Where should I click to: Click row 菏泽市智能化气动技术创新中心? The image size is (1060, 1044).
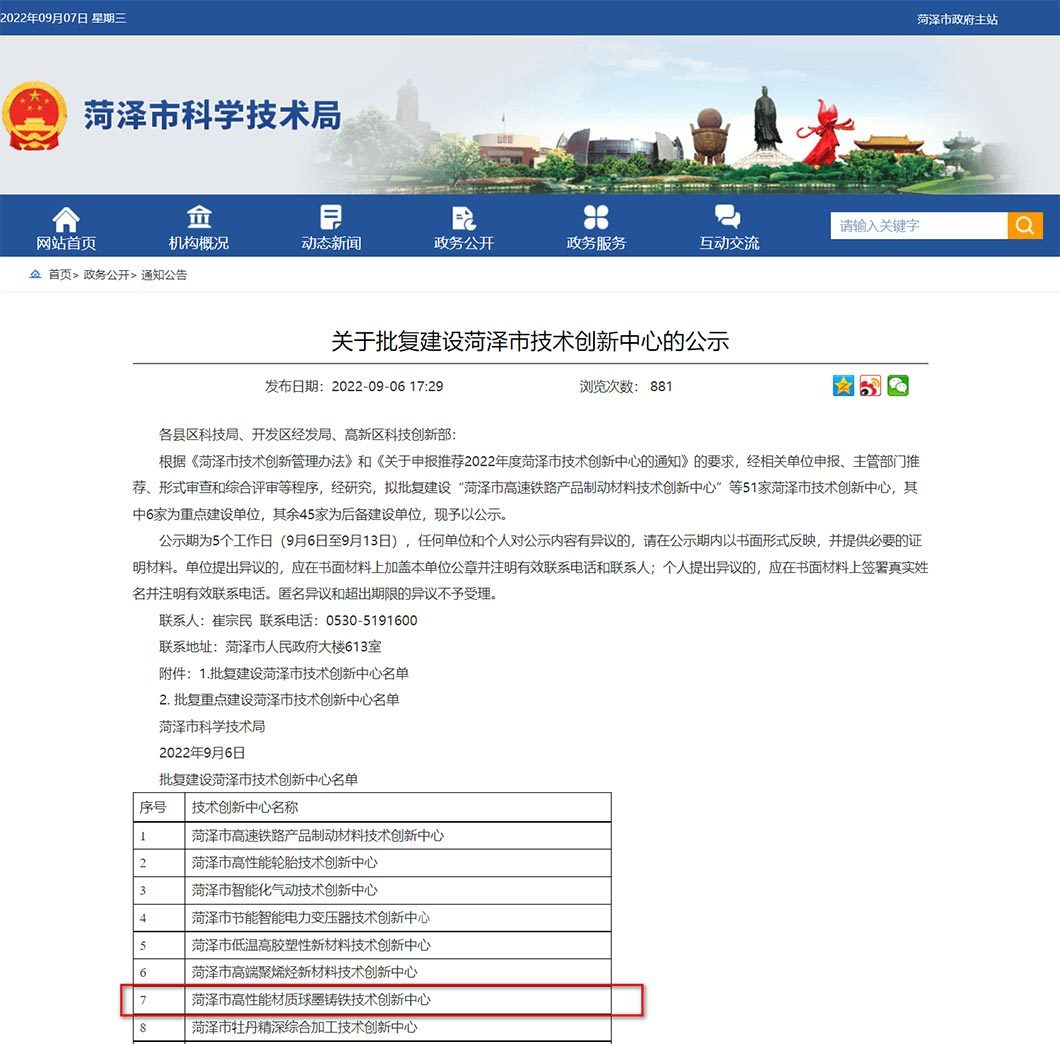pyautogui.click(x=372, y=891)
